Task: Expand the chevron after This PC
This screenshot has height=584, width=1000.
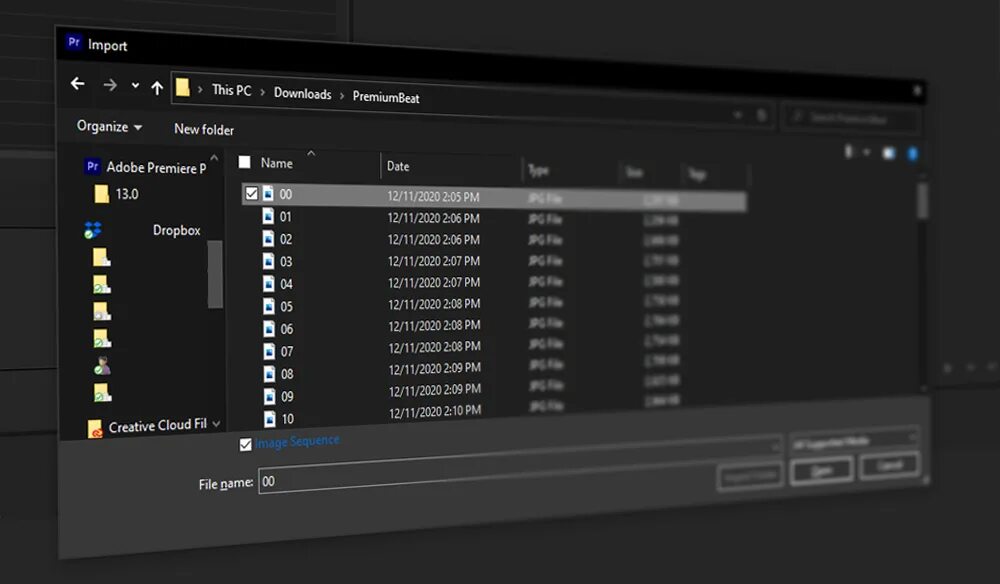Action: [262, 92]
